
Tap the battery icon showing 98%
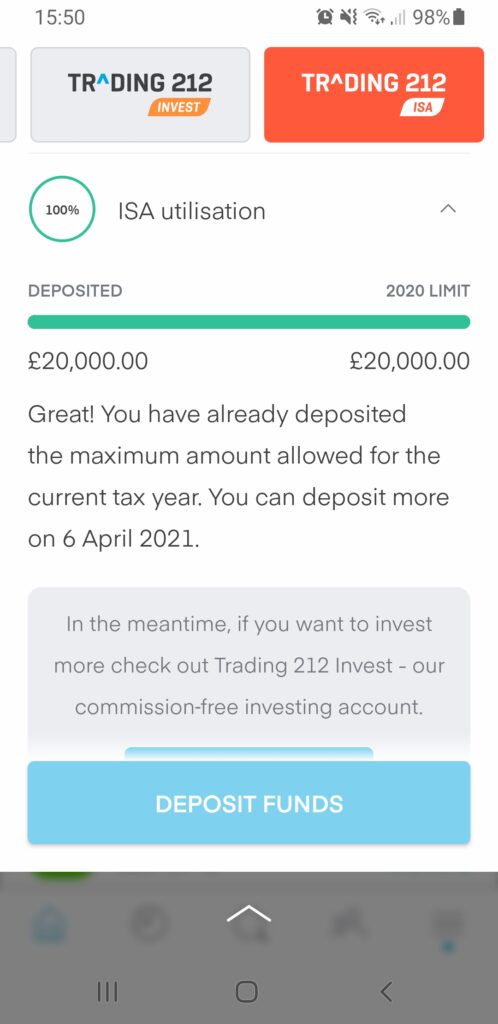(x=459, y=18)
